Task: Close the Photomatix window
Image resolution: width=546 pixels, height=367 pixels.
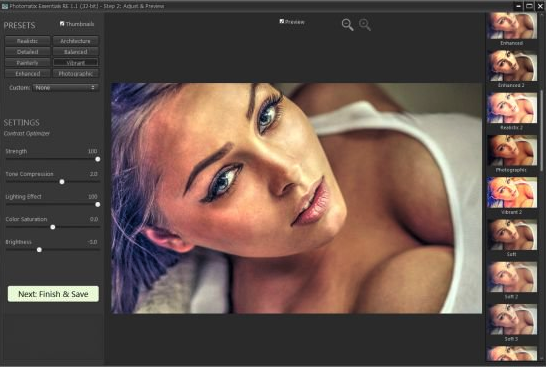Action: 540,6
